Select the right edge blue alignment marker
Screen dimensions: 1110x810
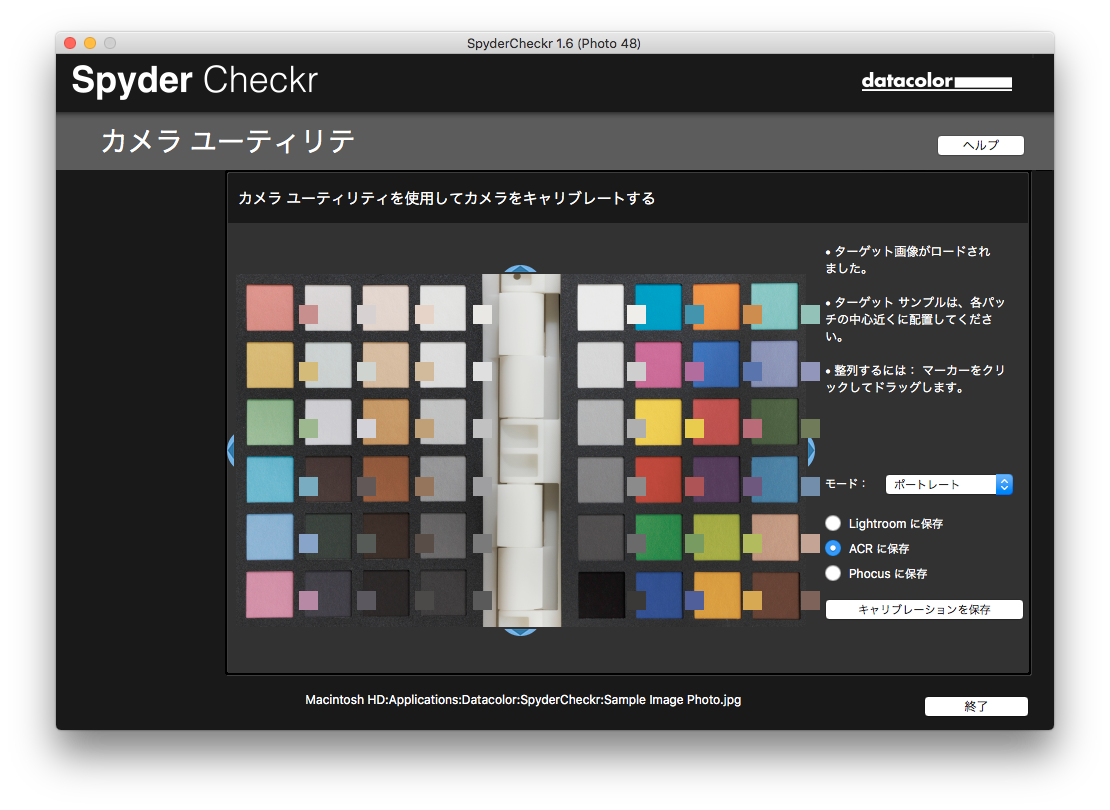tap(810, 452)
